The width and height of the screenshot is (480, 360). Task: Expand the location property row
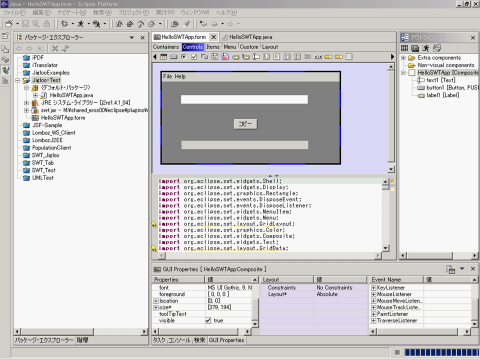pos(156,301)
